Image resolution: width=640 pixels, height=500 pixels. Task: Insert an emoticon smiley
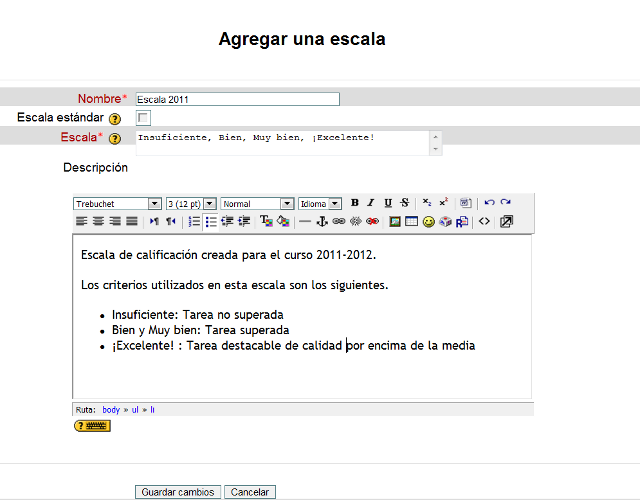[x=428, y=221]
